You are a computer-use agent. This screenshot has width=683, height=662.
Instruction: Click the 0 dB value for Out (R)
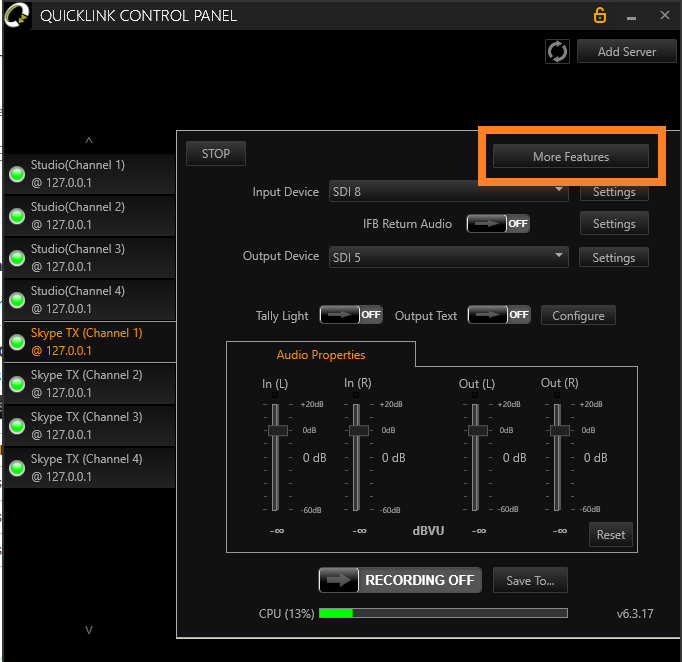[595, 458]
